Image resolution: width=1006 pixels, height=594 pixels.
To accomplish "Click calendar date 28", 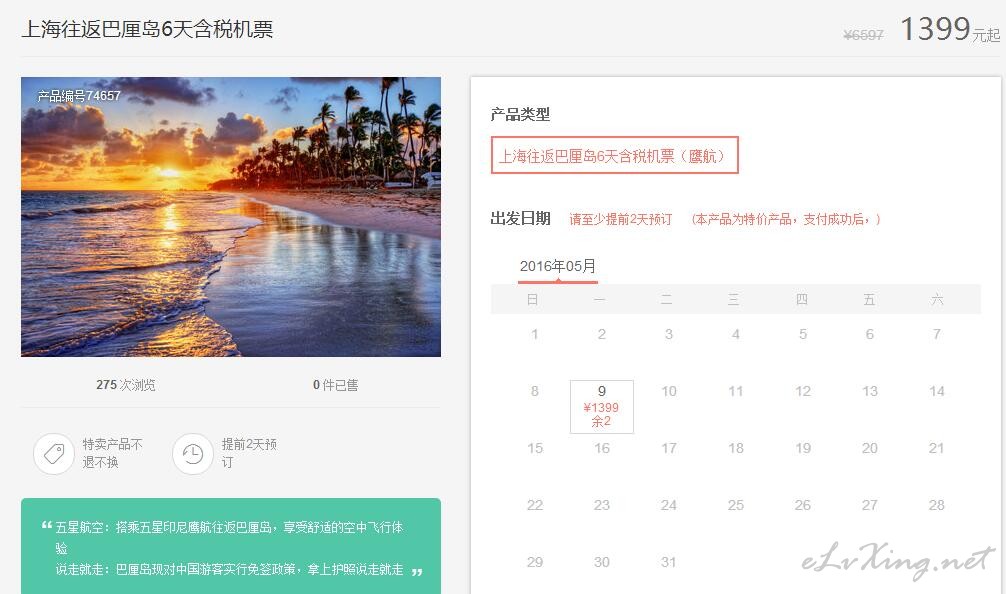I will coord(937,505).
